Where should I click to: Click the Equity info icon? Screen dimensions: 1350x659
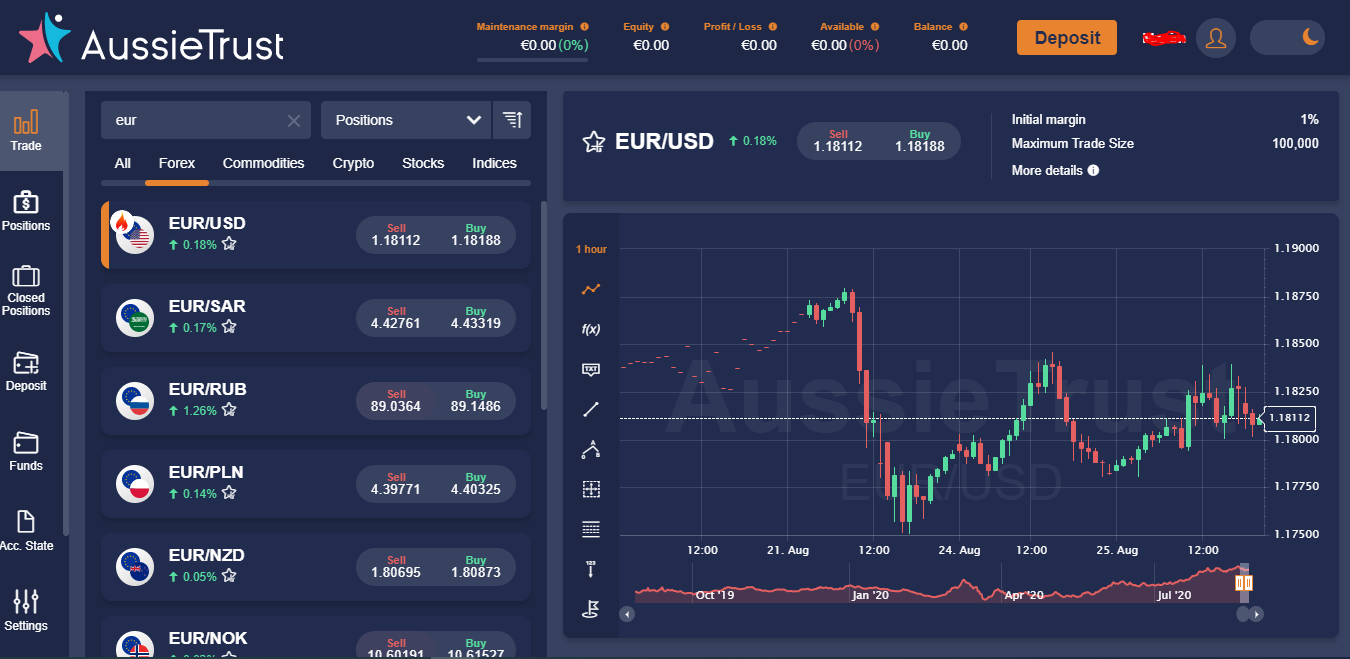[x=665, y=27]
